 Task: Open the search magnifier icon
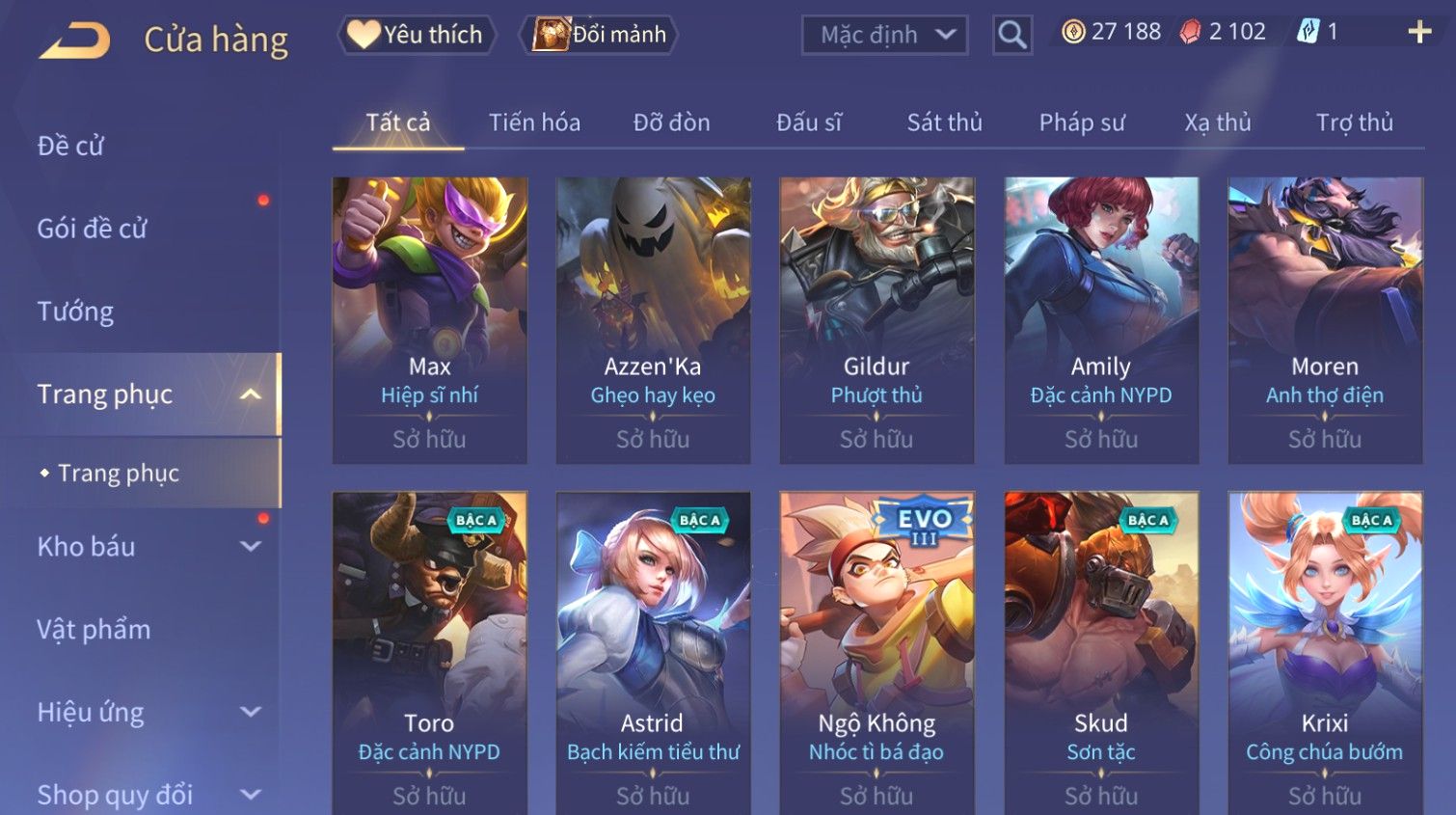[1012, 35]
